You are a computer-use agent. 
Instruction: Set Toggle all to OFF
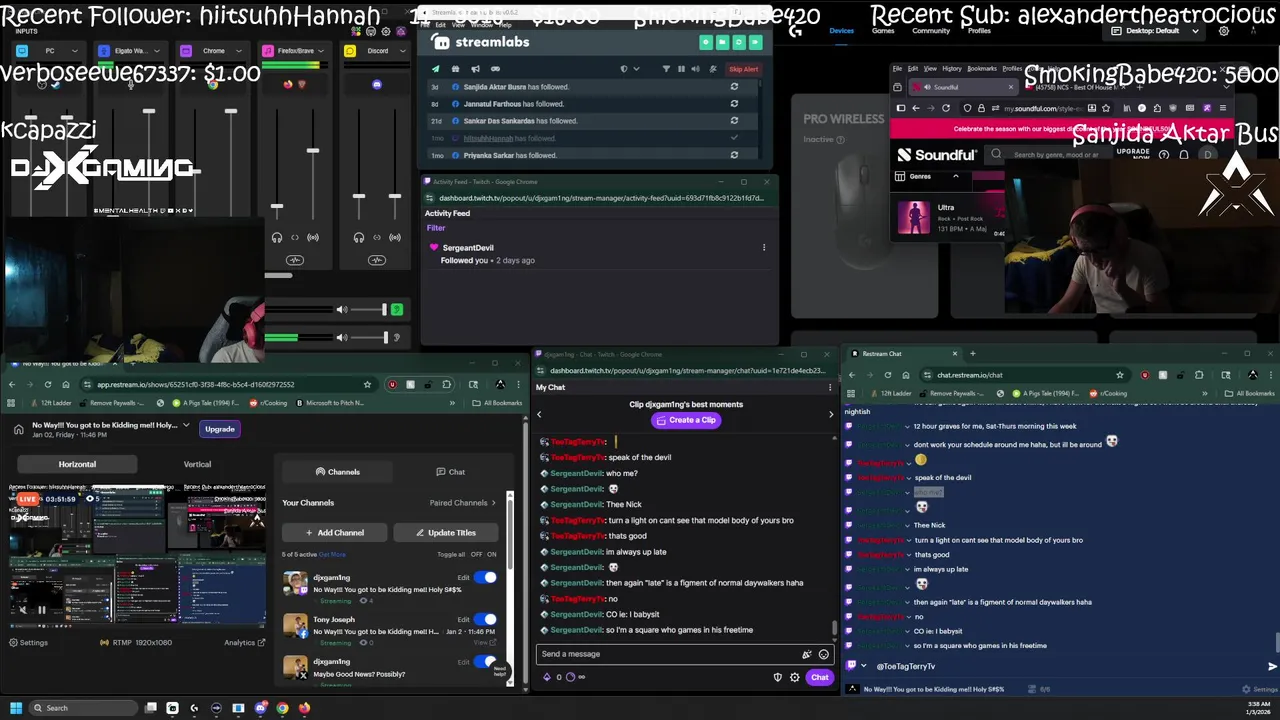click(x=476, y=554)
